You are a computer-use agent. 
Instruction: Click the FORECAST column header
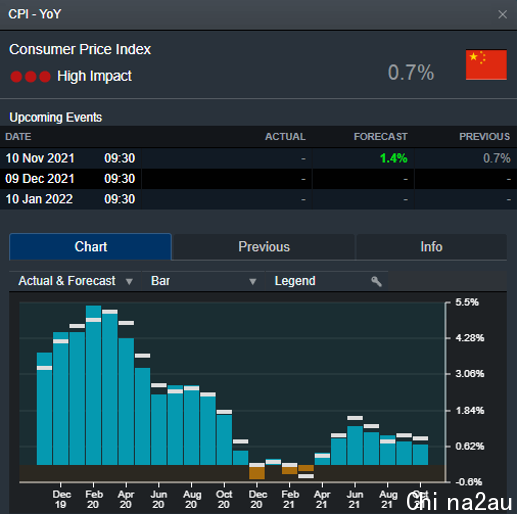pos(380,137)
